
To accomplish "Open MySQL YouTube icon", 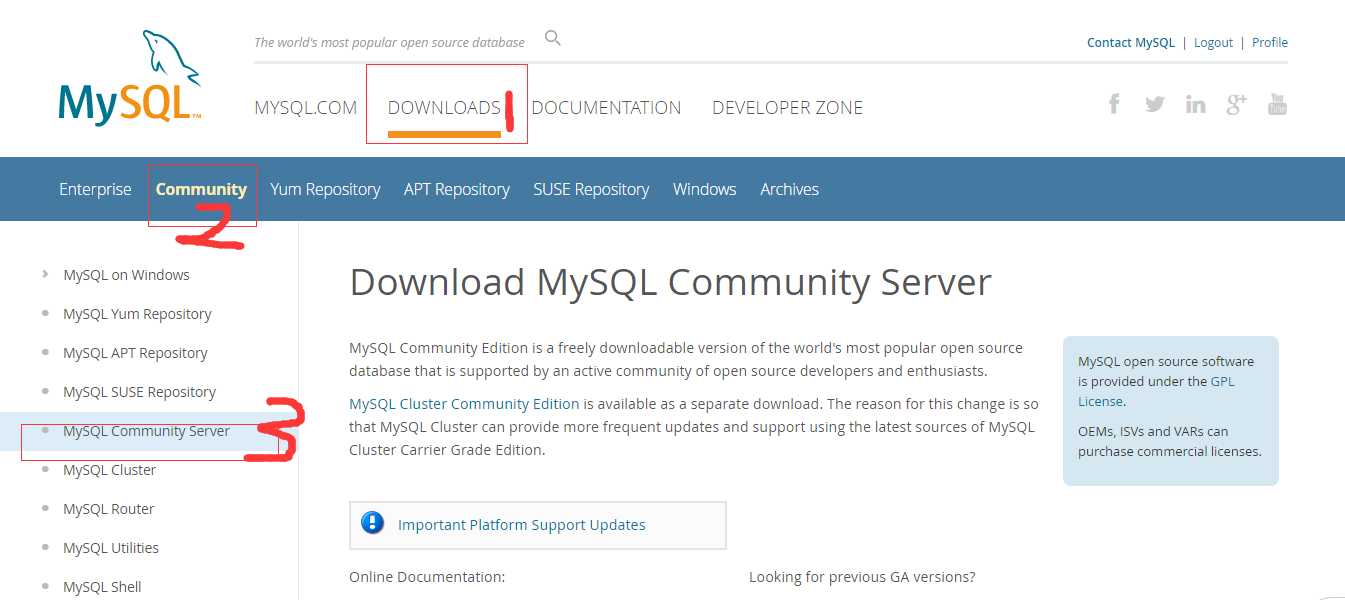I will coord(1277,103).
